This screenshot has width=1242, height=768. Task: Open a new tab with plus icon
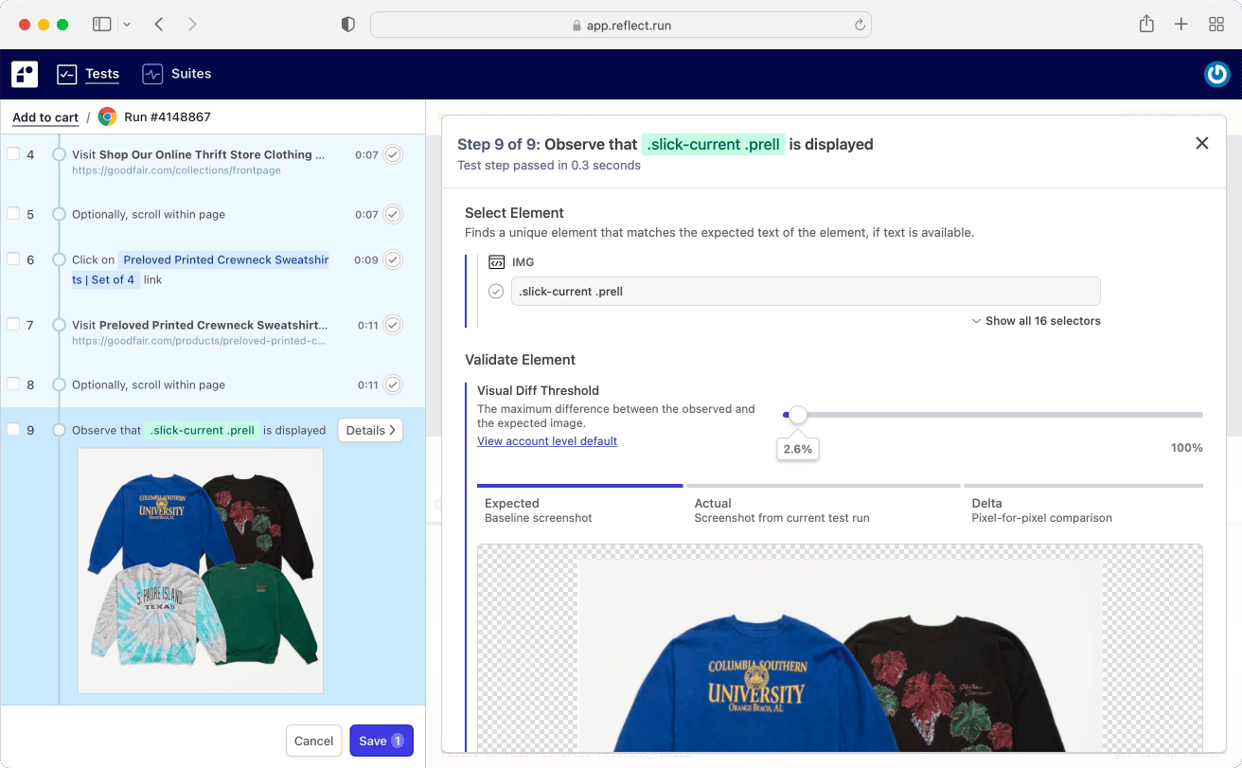point(1181,24)
